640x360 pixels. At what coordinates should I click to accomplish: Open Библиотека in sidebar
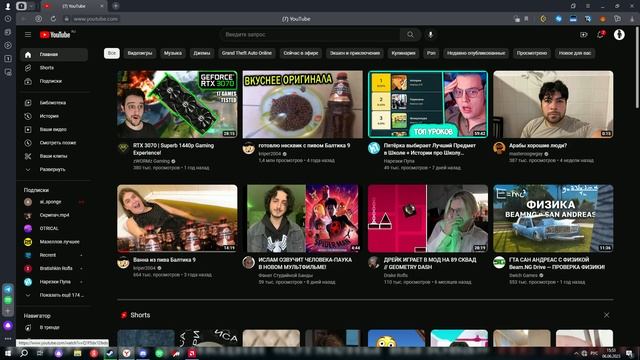pos(54,103)
